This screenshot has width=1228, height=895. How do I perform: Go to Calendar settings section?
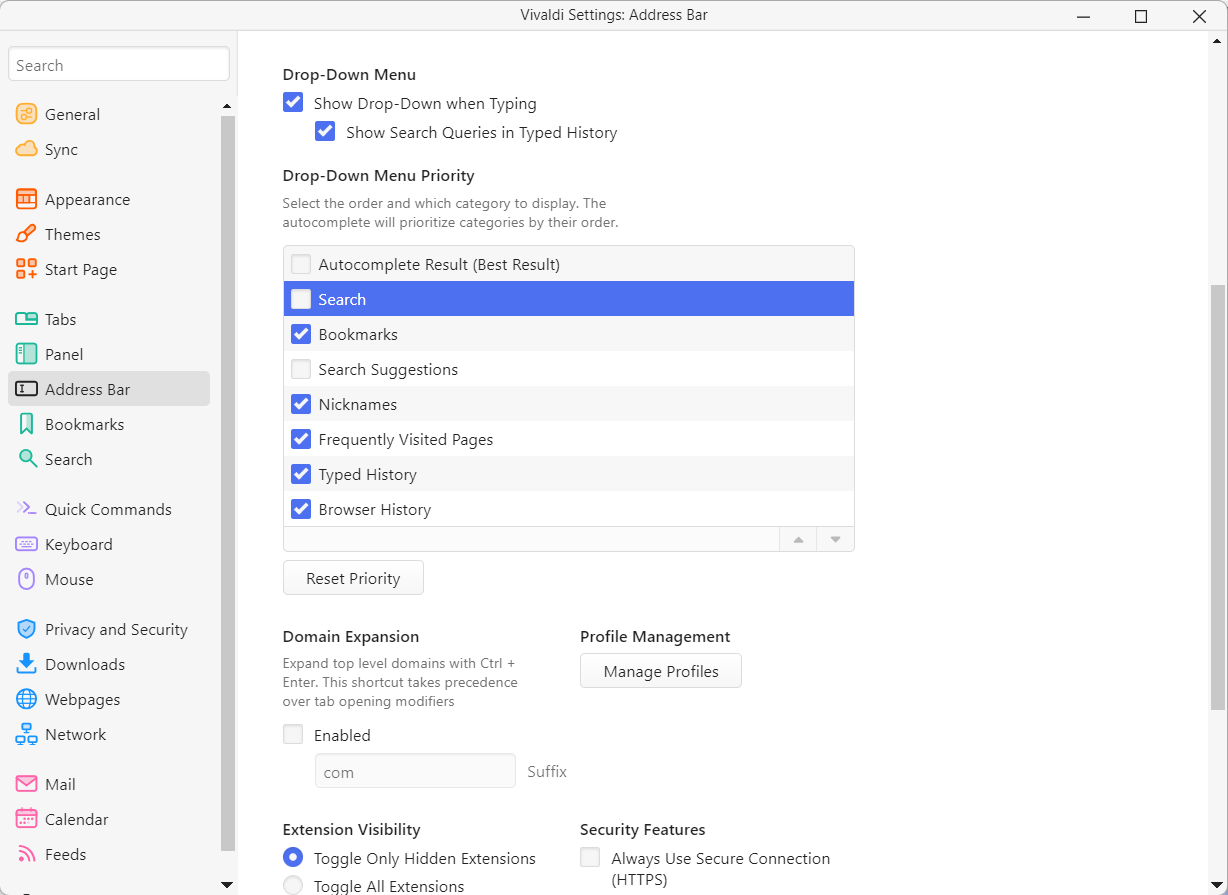(109, 819)
